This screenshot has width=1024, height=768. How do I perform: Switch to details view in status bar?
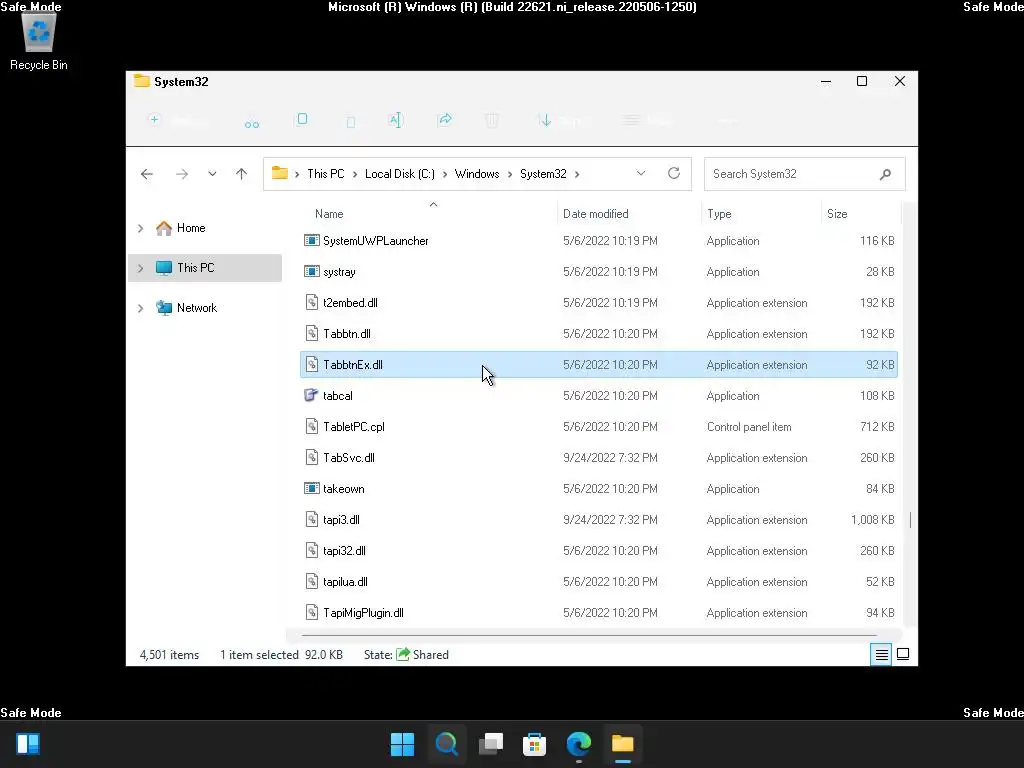pos(881,654)
